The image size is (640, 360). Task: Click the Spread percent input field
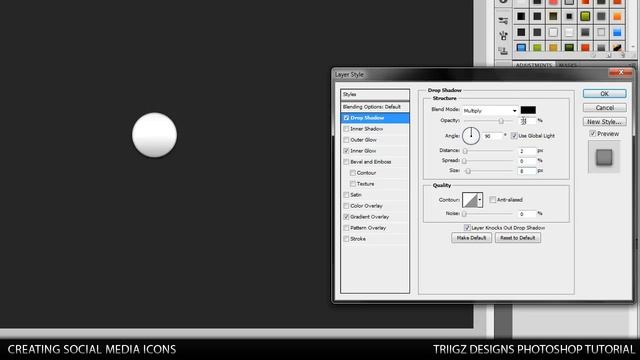(527, 161)
